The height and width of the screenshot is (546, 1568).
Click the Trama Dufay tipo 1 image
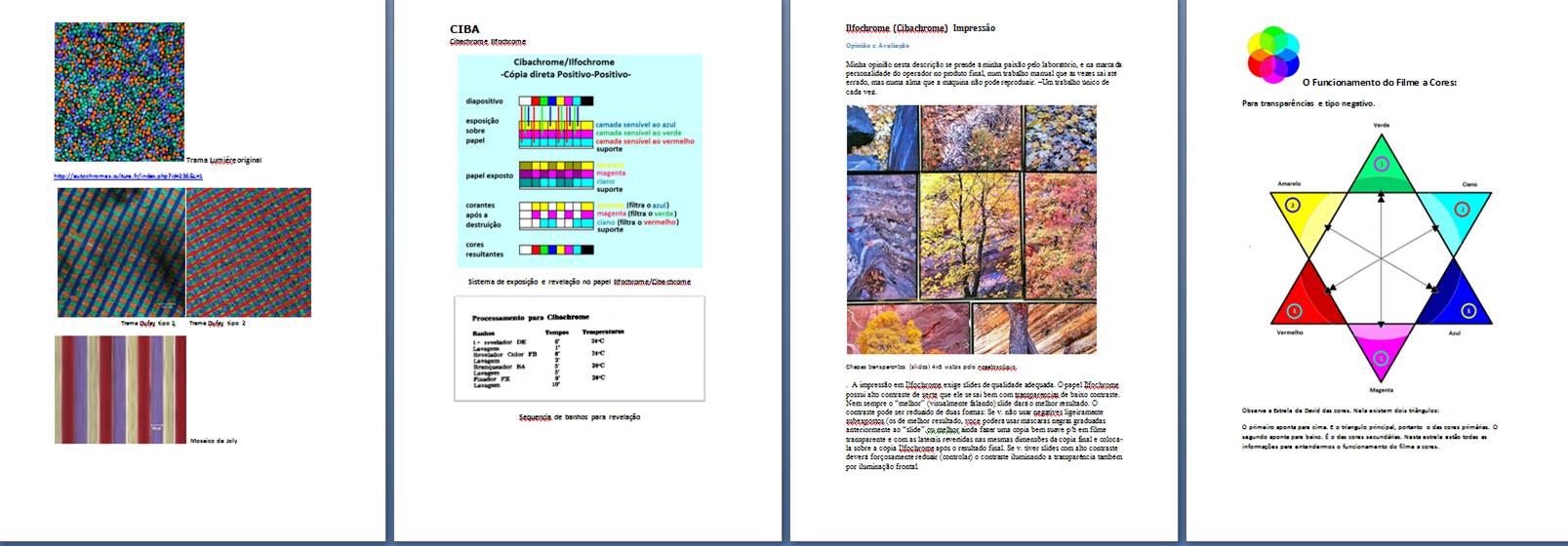(x=120, y=253)
